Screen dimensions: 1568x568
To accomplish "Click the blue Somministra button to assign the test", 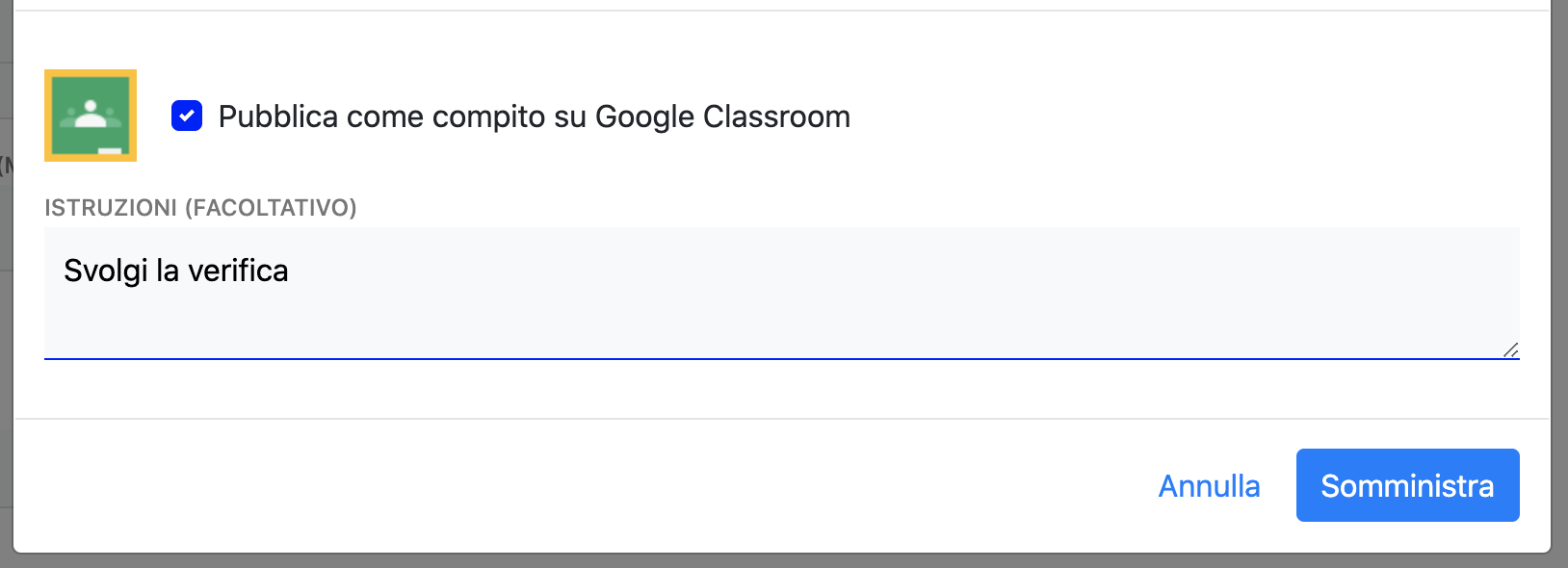I will point(1407,485).
